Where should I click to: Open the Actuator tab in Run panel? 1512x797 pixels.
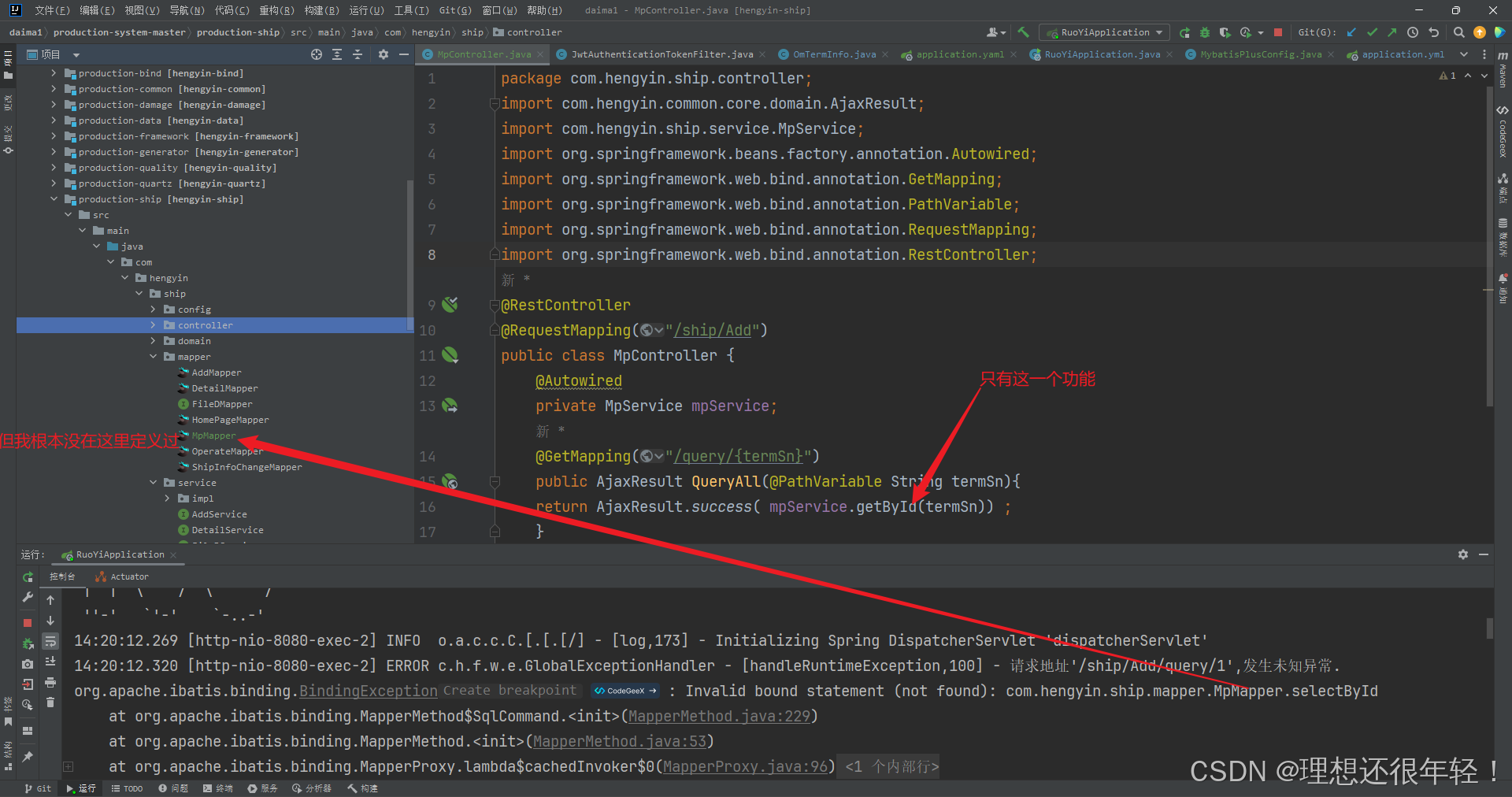click(121, 576)
